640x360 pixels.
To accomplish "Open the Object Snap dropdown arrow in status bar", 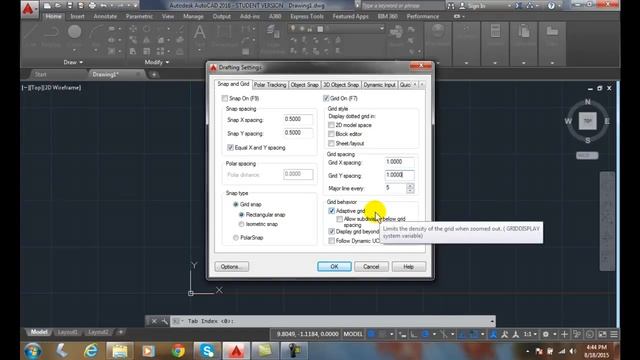I will pos(482,334).
